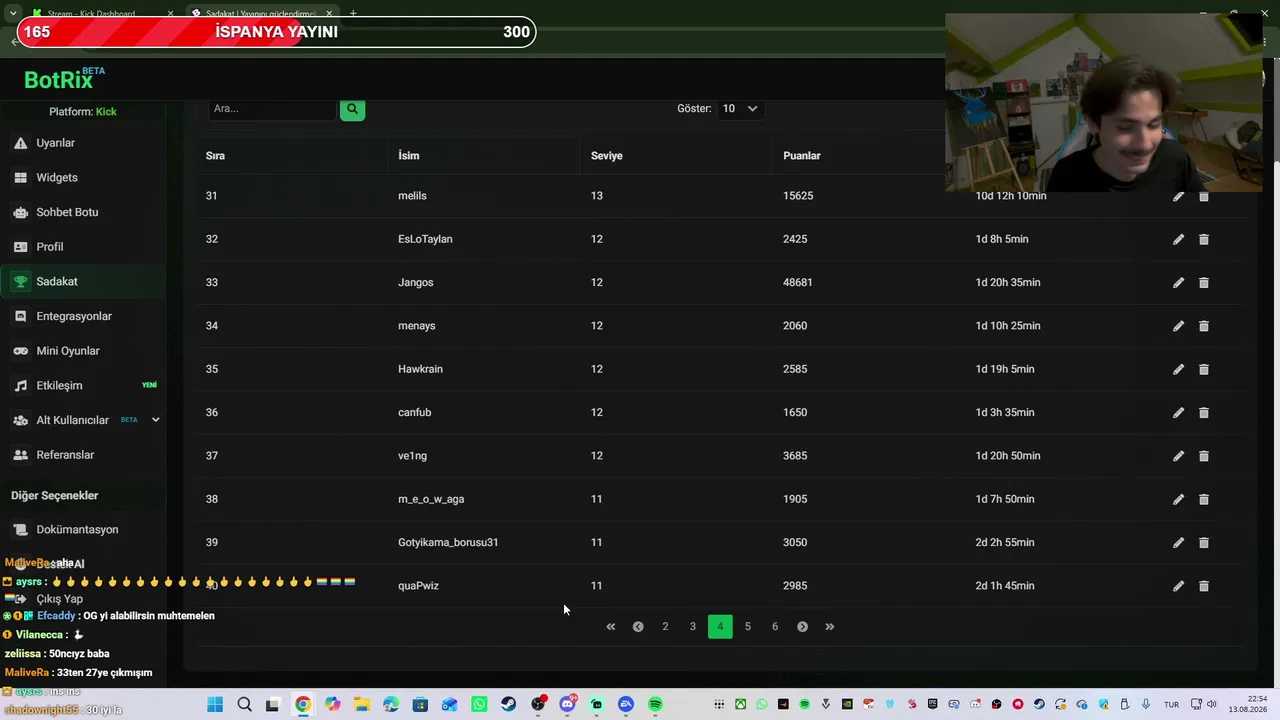Open pencil editor for Jangos
Screen dimensions: 1280x720
coord(1178,283)
